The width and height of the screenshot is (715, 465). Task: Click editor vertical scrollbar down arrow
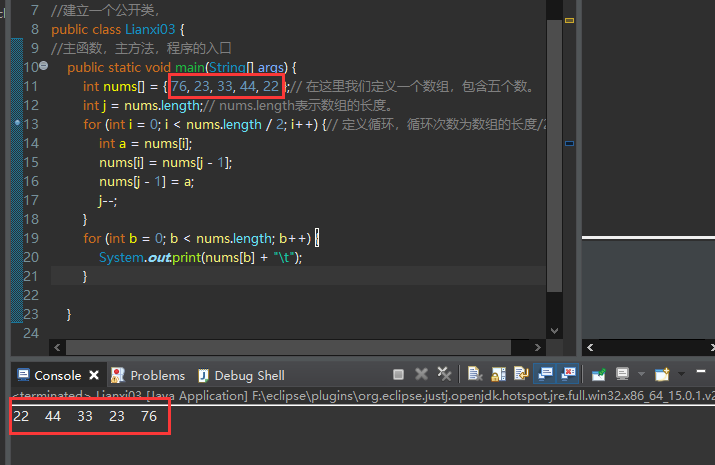tap(554, 331)
